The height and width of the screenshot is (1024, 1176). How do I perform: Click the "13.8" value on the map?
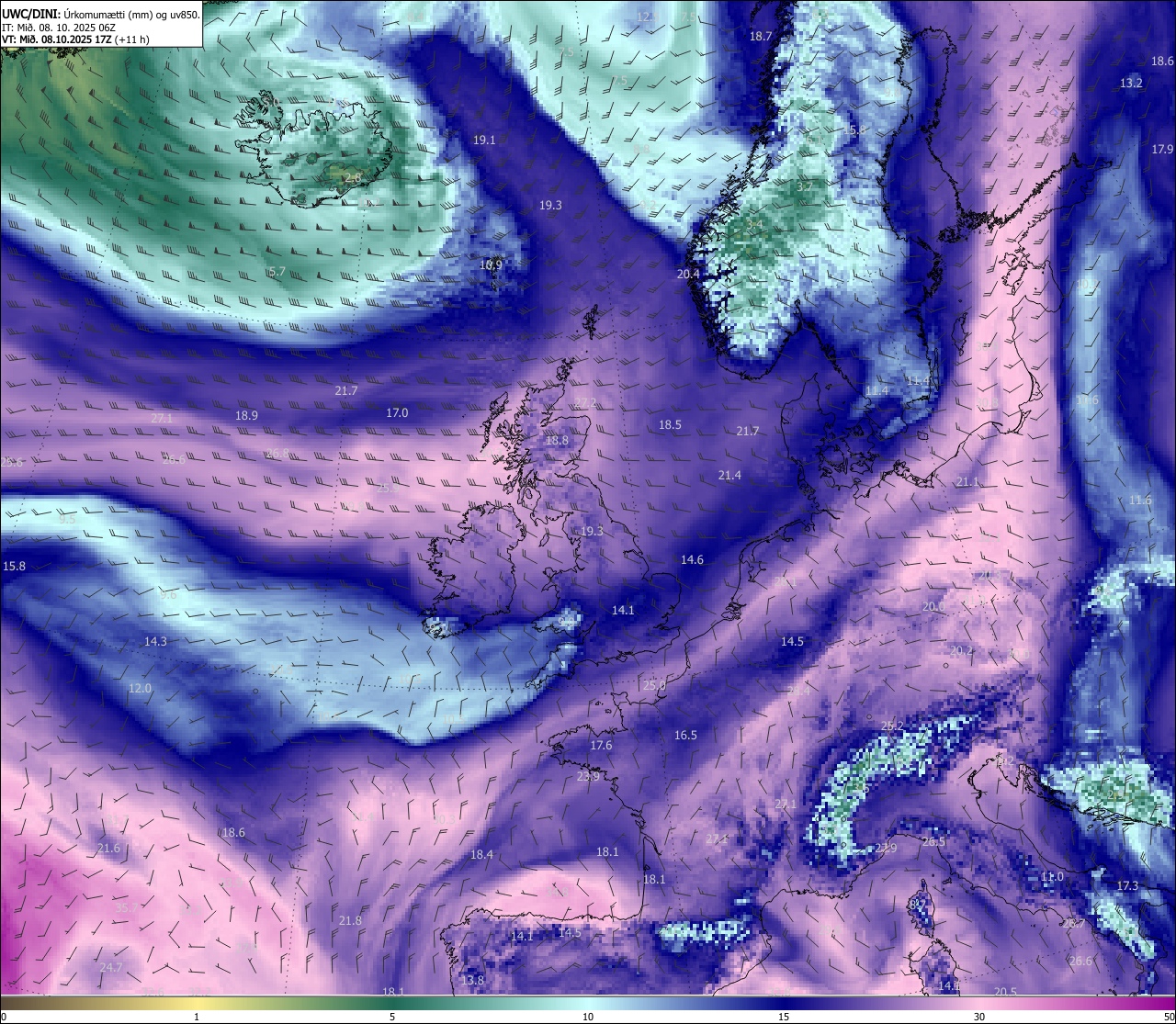(472, 981)
